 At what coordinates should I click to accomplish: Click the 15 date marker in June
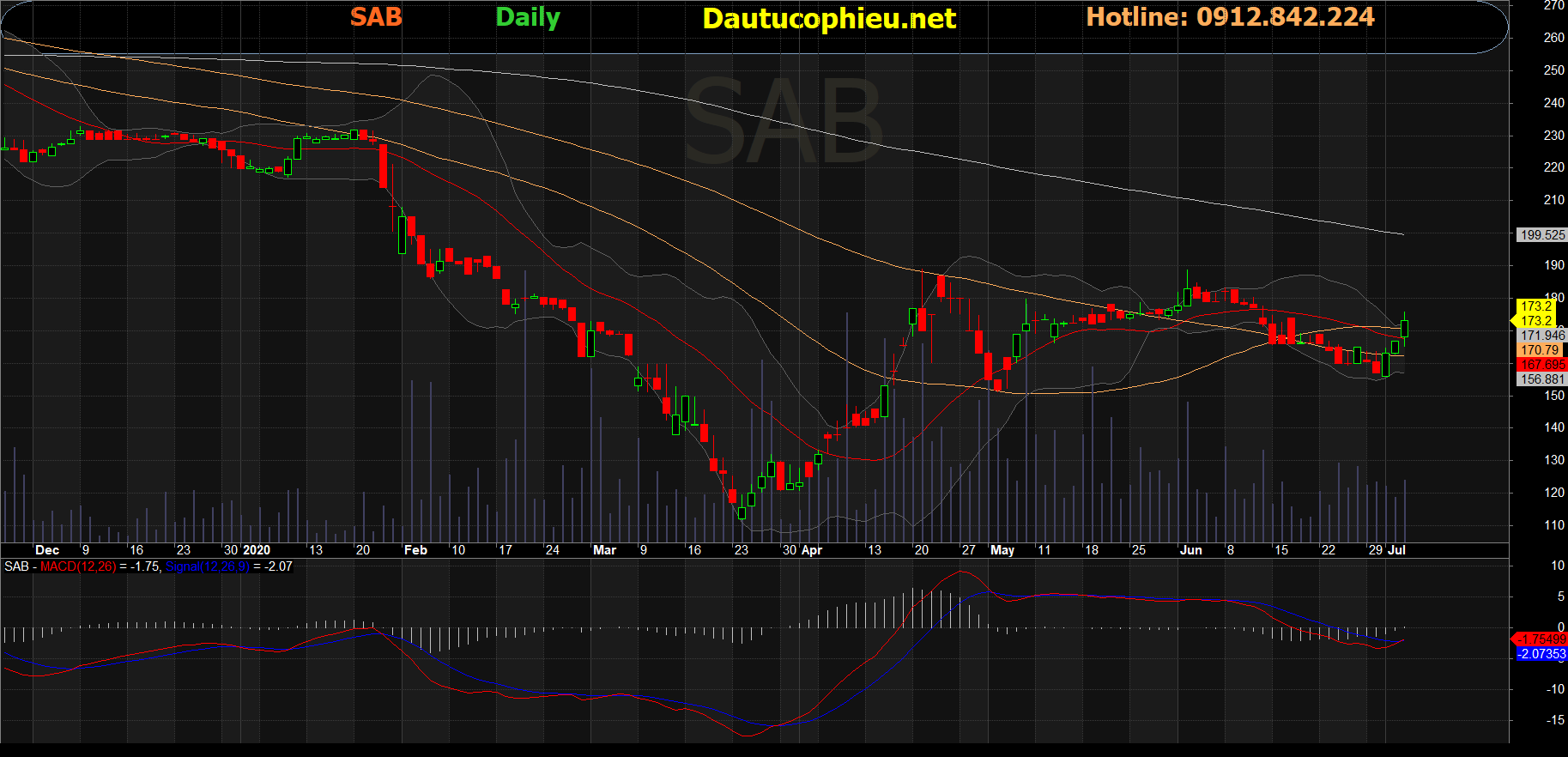coord(1280,550)
